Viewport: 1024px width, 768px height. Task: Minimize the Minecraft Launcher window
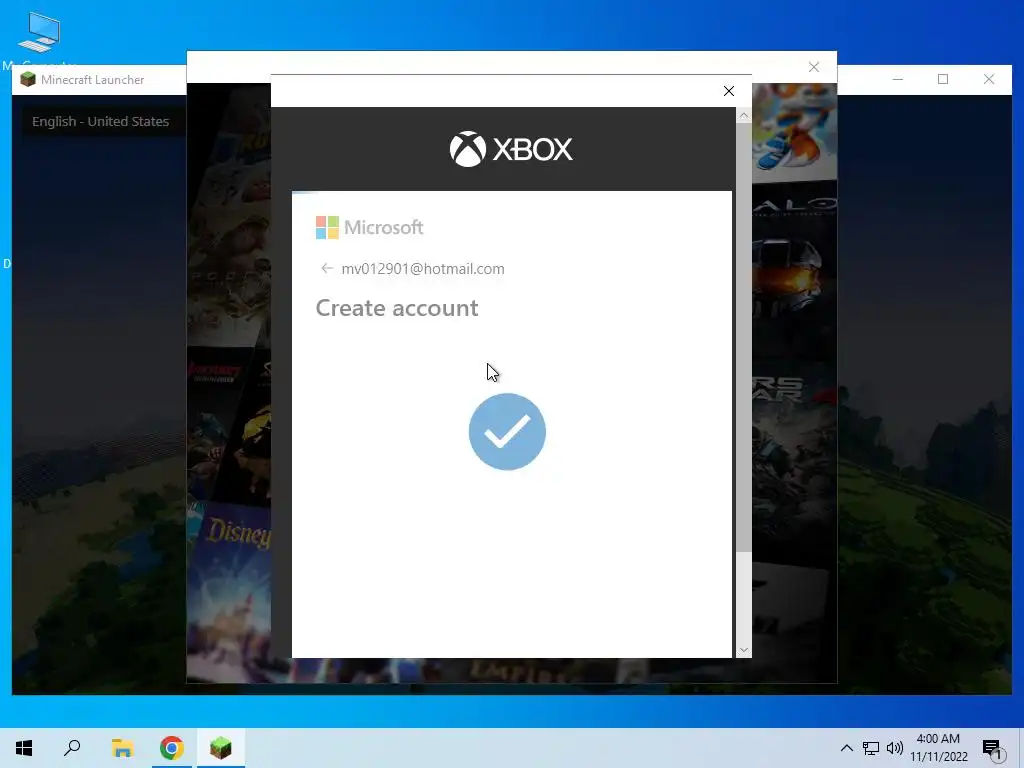(x=898, y=80)
